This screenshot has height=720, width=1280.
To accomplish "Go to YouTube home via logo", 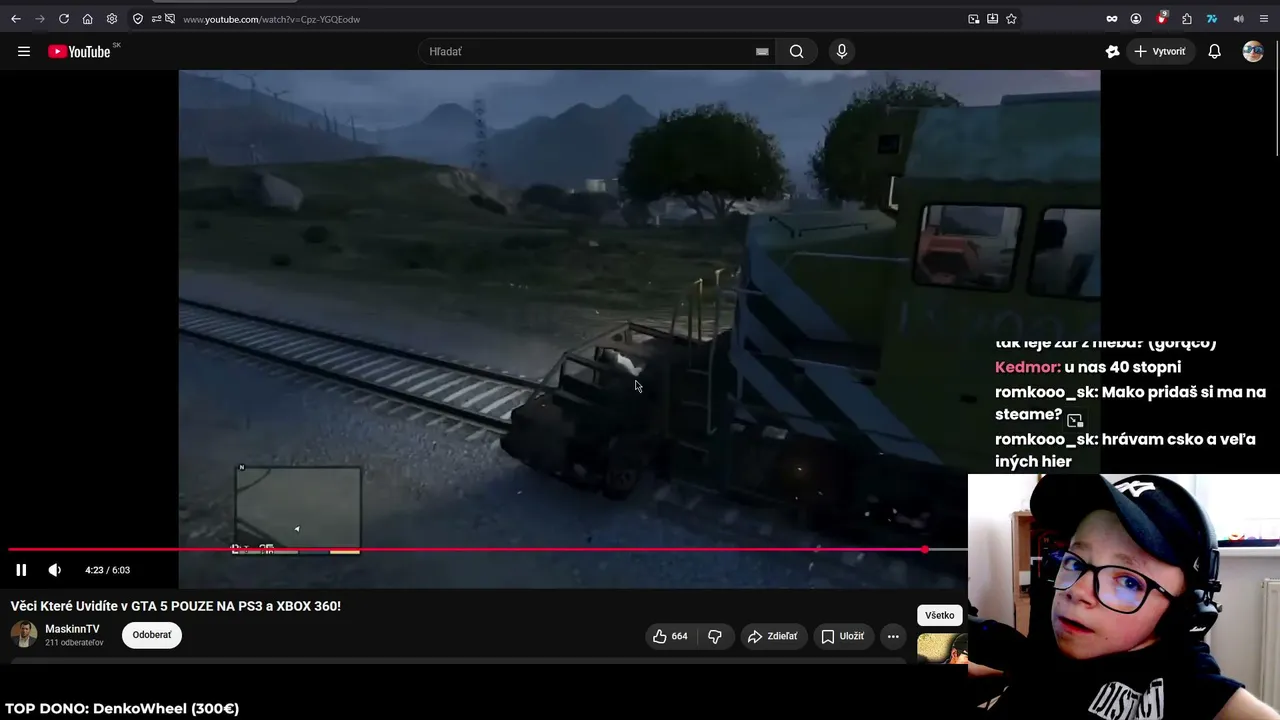I will pos(80,52).
